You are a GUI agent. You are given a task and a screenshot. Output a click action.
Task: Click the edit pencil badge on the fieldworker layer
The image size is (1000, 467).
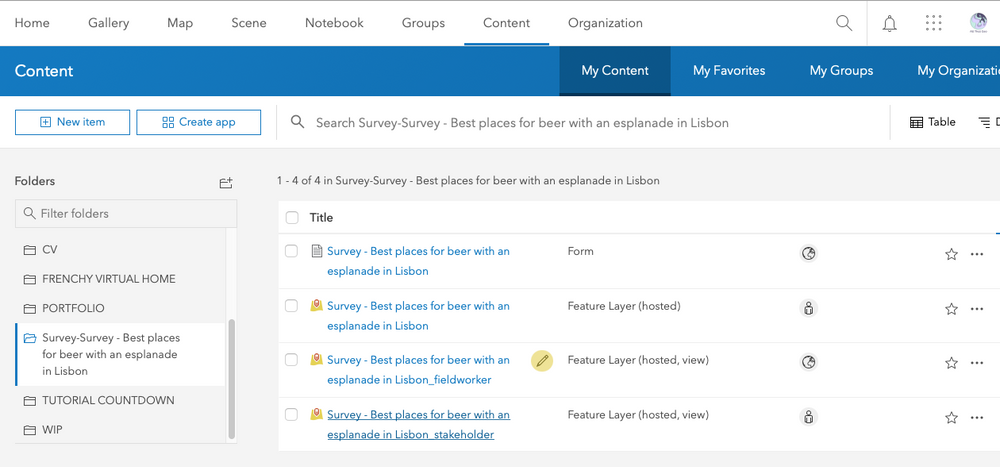tap(542, 360)
